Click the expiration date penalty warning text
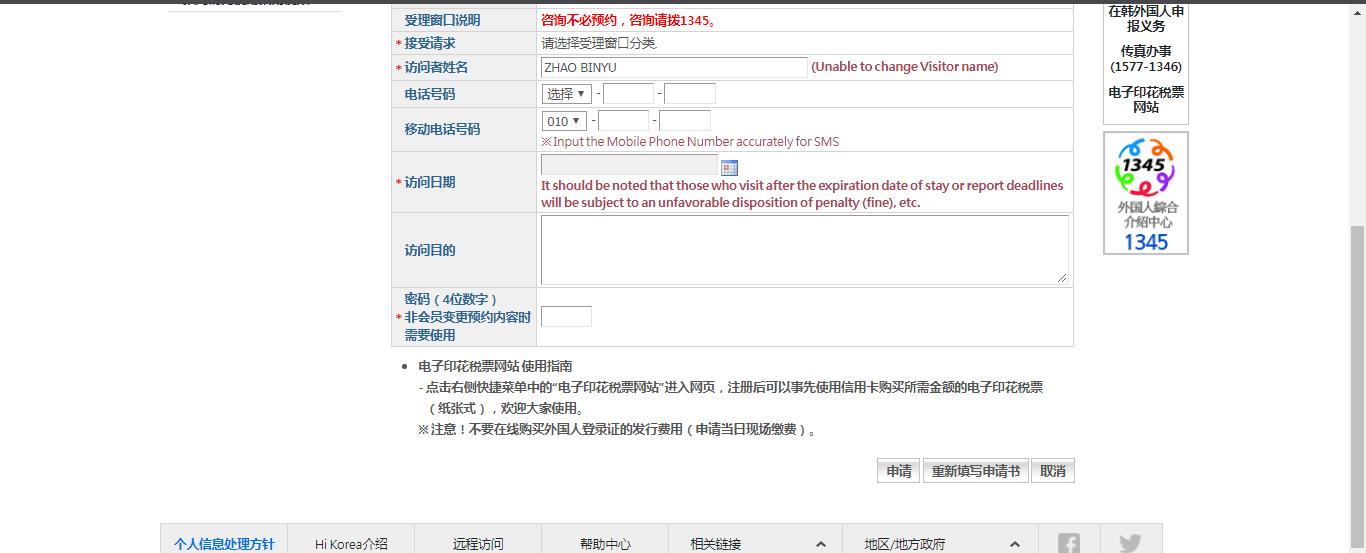Screen dimensions: 1366x553 802,194
